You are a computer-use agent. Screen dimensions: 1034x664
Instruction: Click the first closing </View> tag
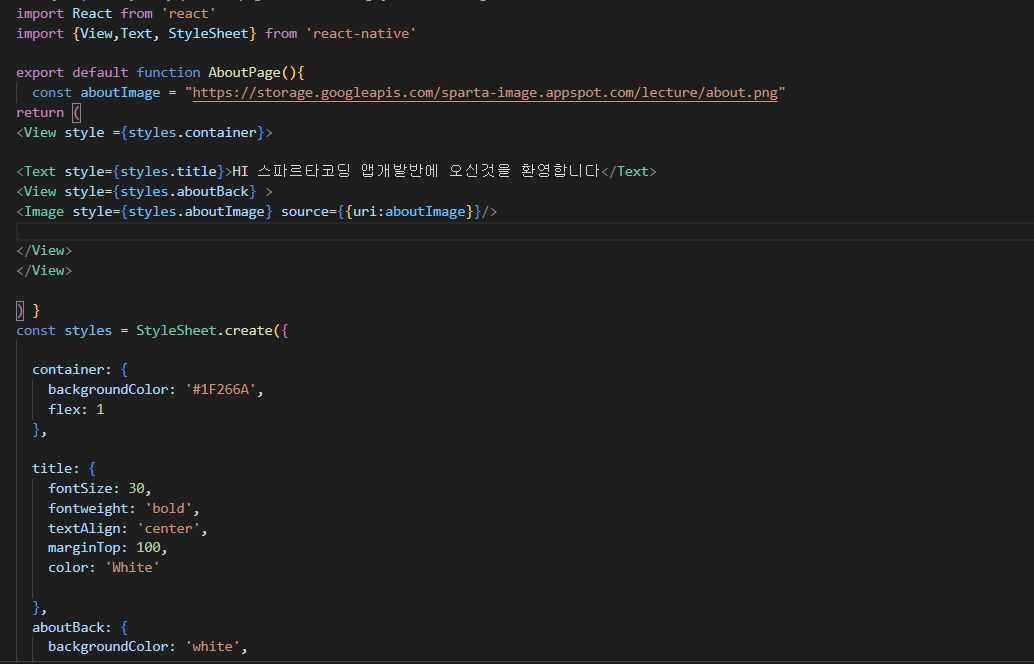tap(44, 251)
